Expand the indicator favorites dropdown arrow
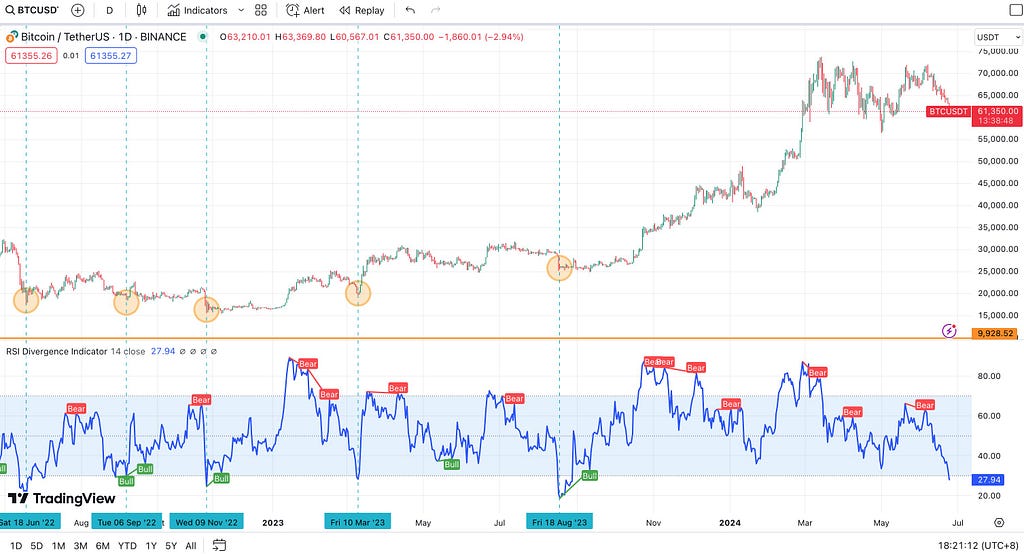Image resolution: width=1024 pixels, height=554 pixels. coord(241,10)
